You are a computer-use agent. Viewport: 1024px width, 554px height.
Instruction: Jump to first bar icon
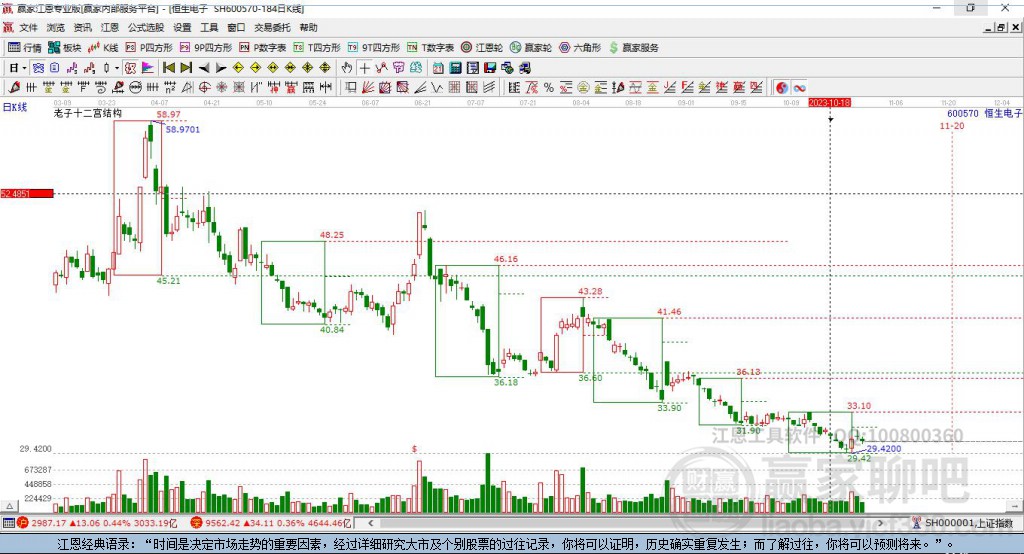point(168,67)
